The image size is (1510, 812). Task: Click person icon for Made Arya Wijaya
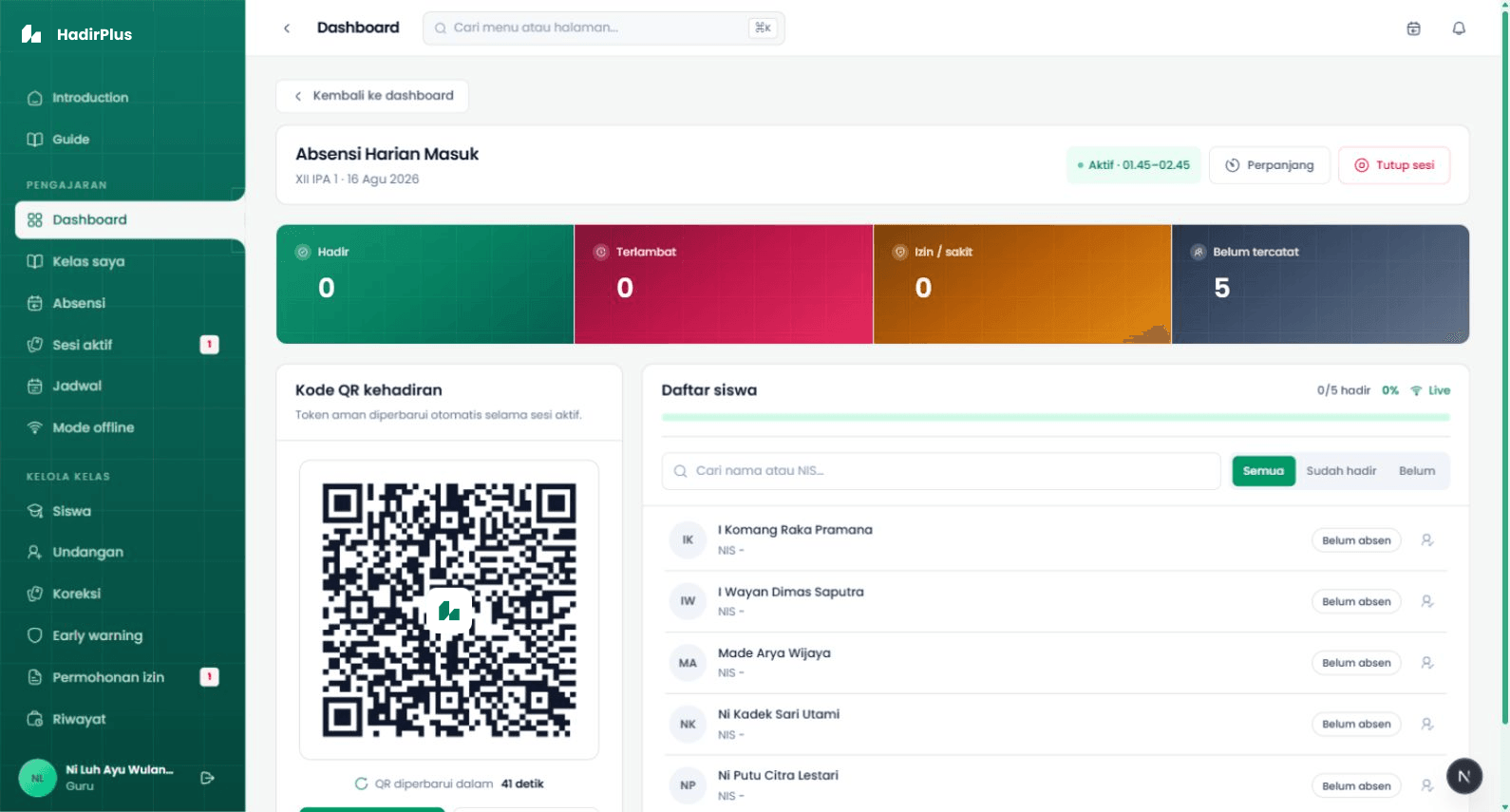pos(1426,663)
